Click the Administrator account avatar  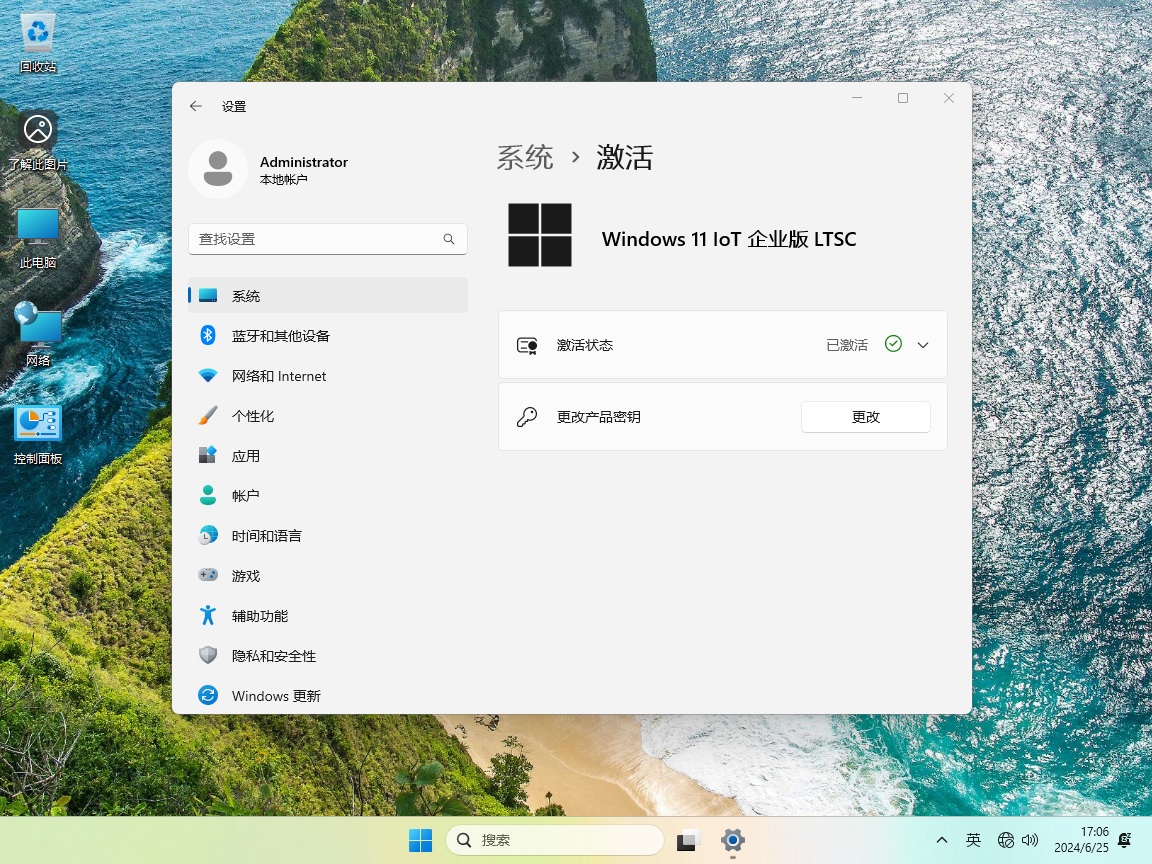pyautogui.click(x=217, y=169)
